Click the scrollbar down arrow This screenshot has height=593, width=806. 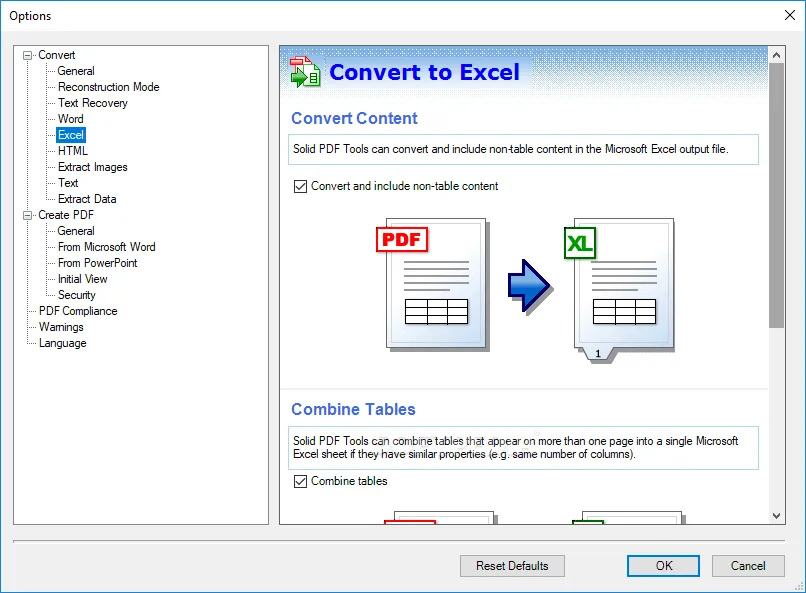776,515
